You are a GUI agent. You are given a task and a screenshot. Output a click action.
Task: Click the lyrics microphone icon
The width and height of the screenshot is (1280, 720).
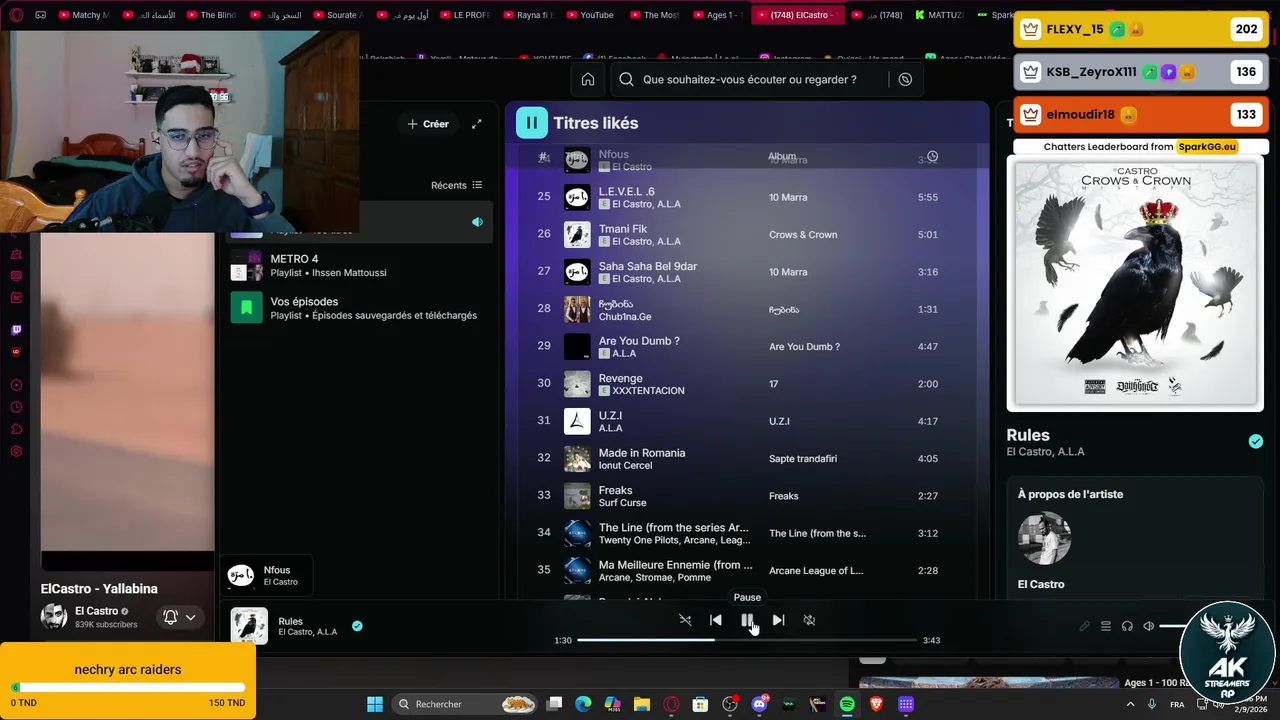click(x=1084, y=626)
